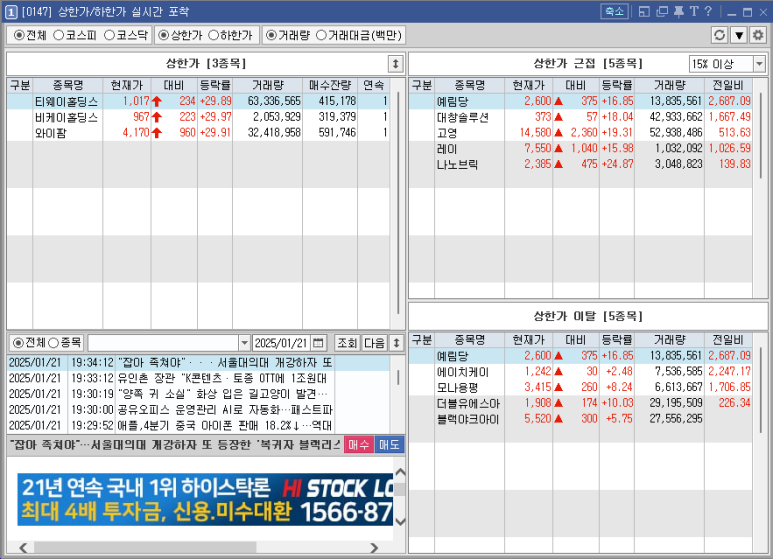Image resolution: width=773 pixels, height=559 pixels.
Task: Click the screen number 1 icon in title bar
Action: (x=11, y=12)
